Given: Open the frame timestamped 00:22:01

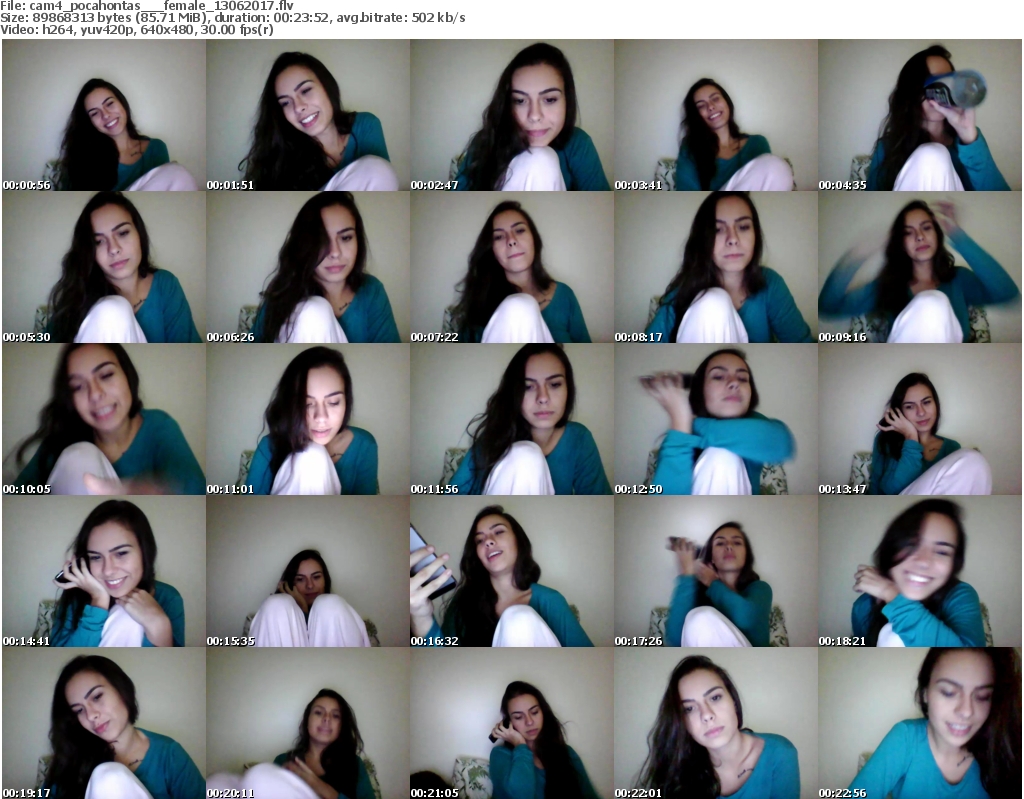Looking at the screenshot, I should [716, 723].
